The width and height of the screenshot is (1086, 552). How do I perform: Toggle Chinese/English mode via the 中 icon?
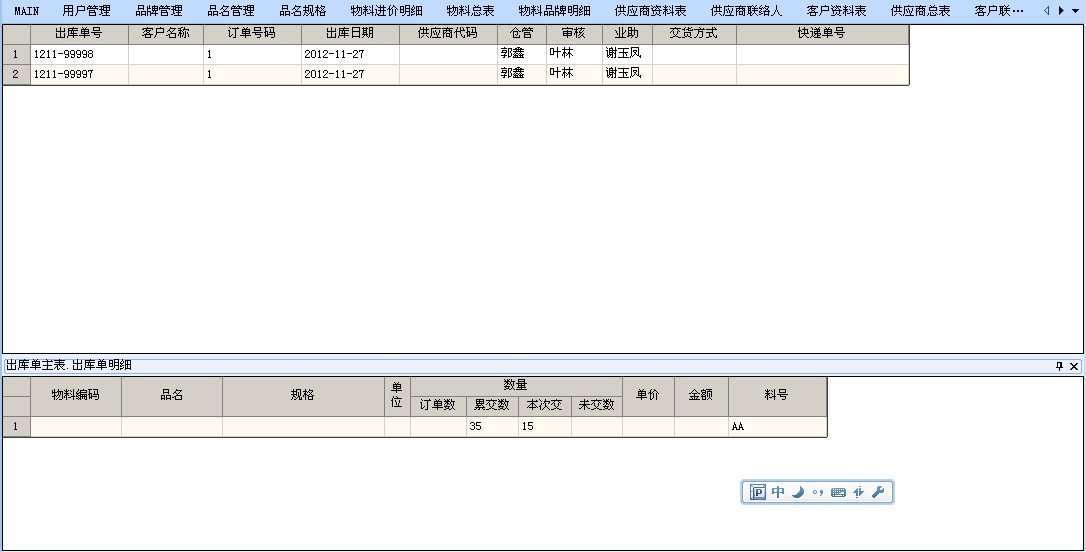(x=778, y=492)
